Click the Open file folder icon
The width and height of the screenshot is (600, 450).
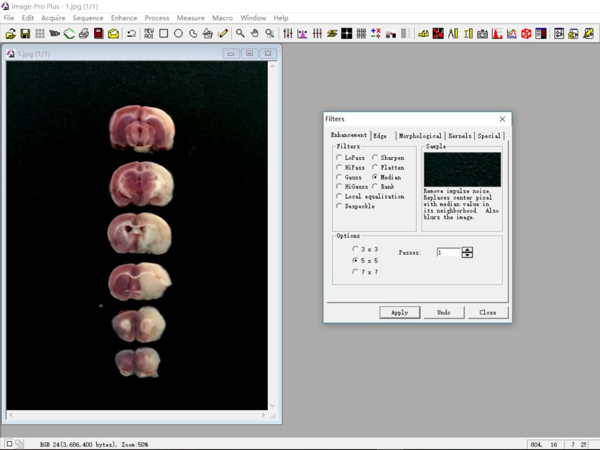point(10,34)
